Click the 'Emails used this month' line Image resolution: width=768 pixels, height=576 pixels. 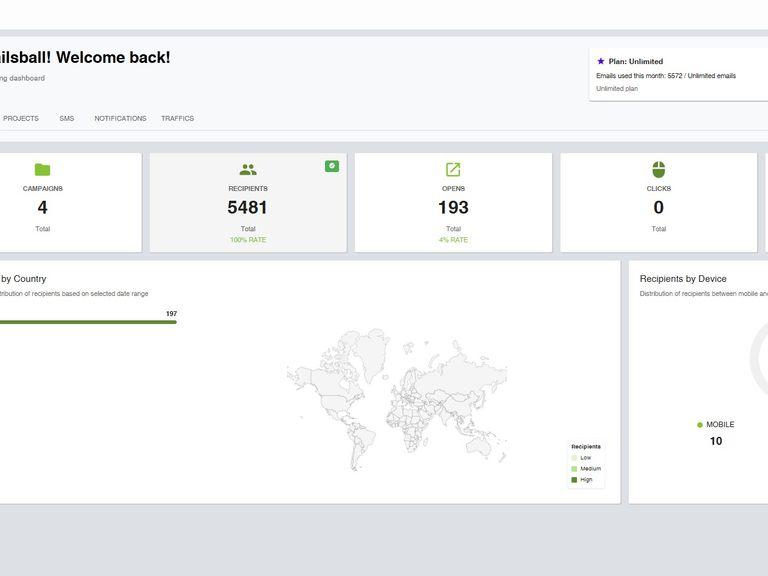point(666,75)
